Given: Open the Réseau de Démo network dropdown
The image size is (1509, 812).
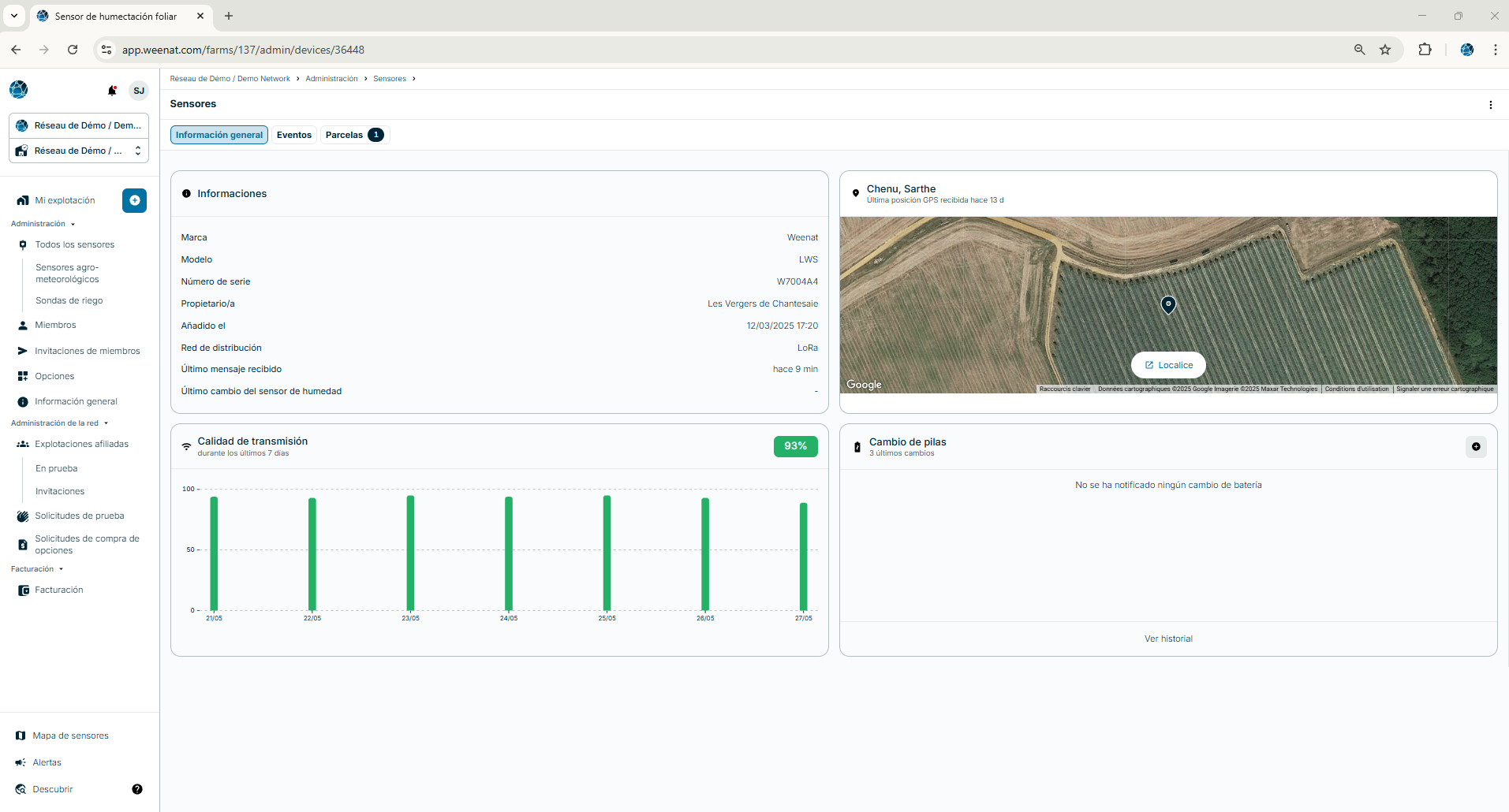Looking at the screenshot, I should [79, 125].
